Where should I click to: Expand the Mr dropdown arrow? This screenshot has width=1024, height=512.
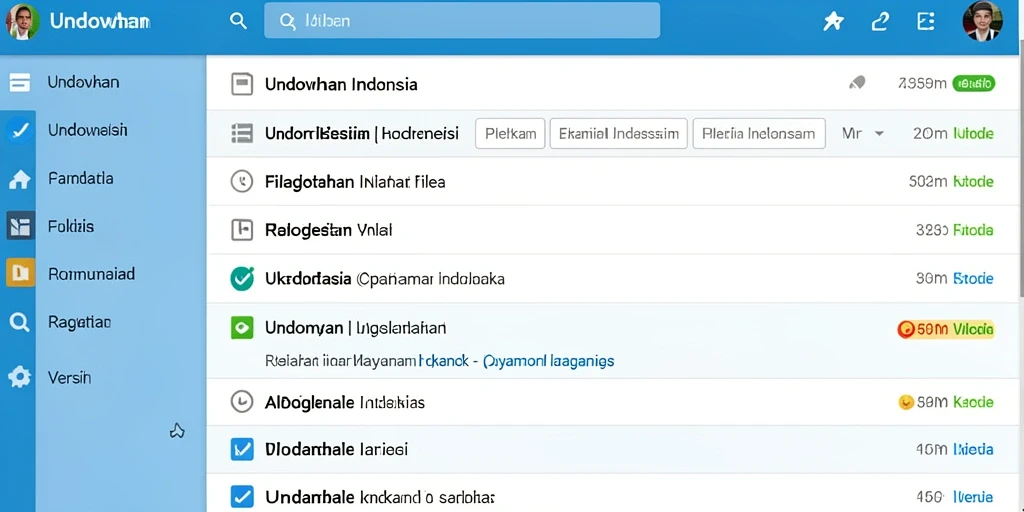[x=879, y=134]
